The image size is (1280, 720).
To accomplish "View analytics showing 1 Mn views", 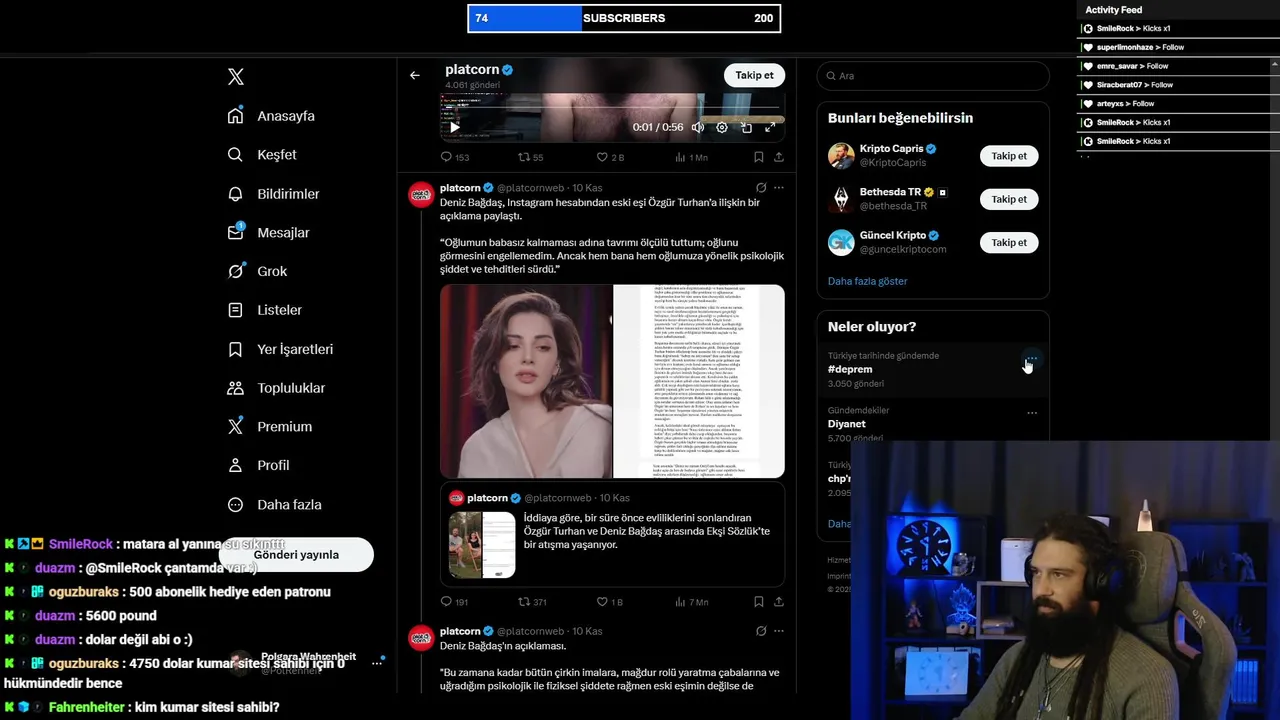I will click(691, 157).
